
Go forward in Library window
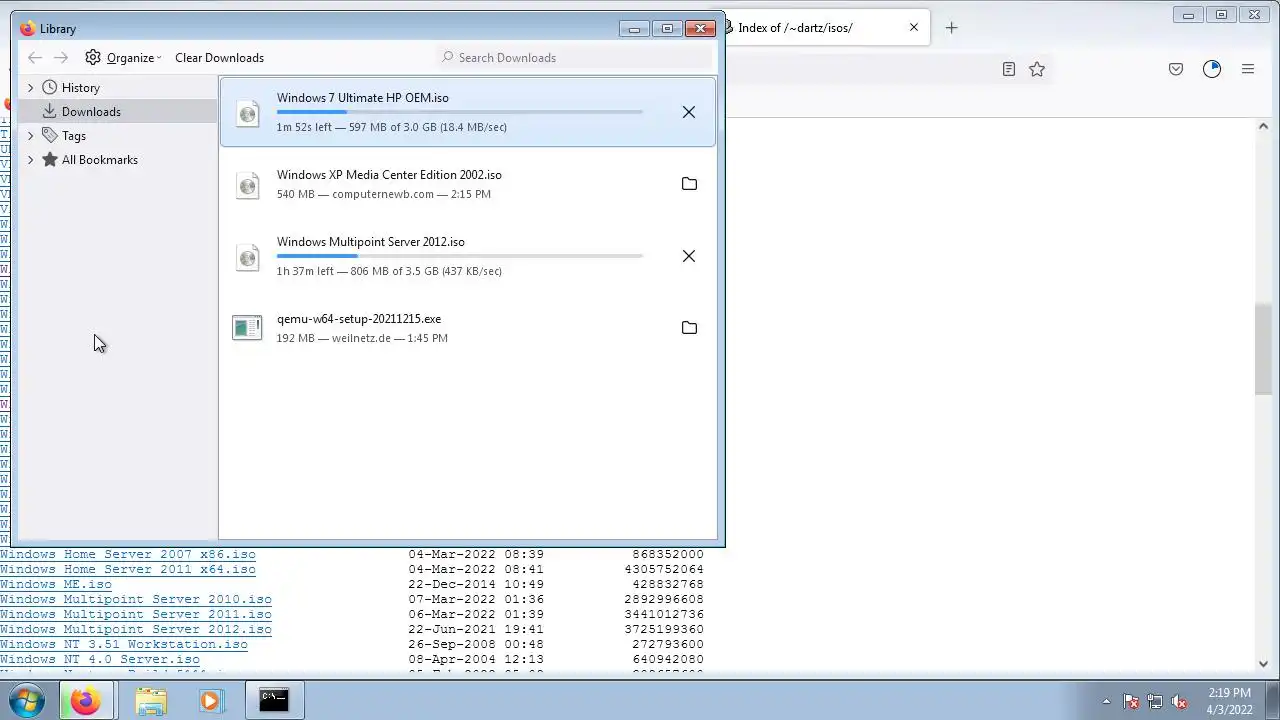[61, 58]
